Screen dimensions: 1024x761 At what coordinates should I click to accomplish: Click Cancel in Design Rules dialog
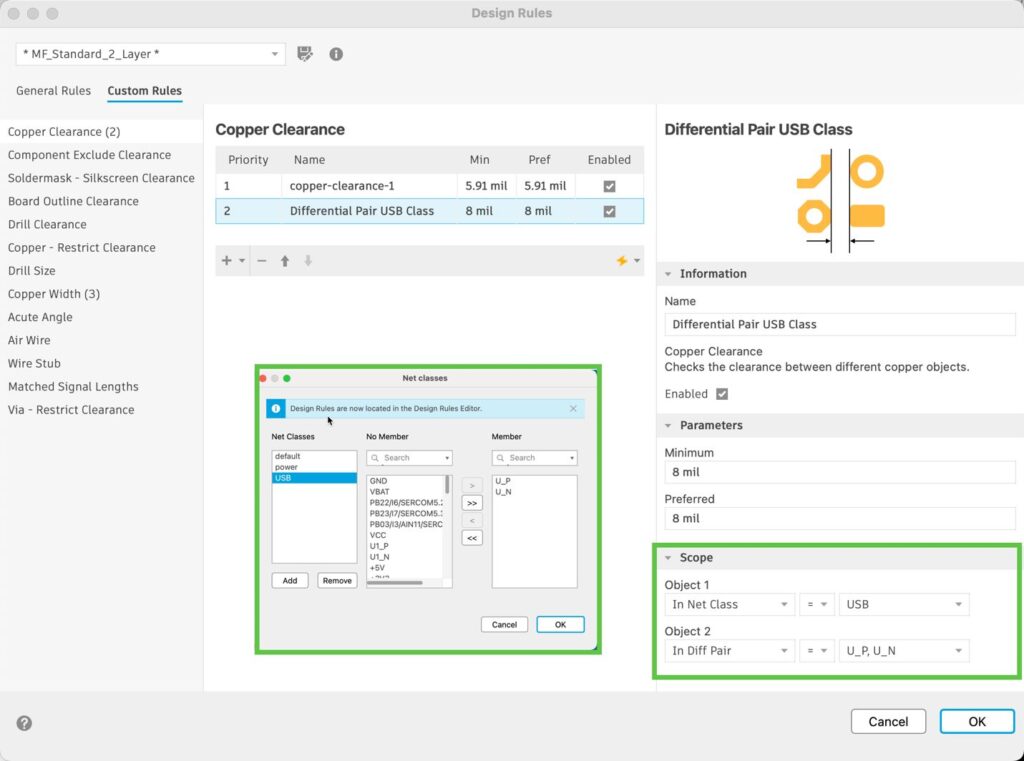pos(888,721)
